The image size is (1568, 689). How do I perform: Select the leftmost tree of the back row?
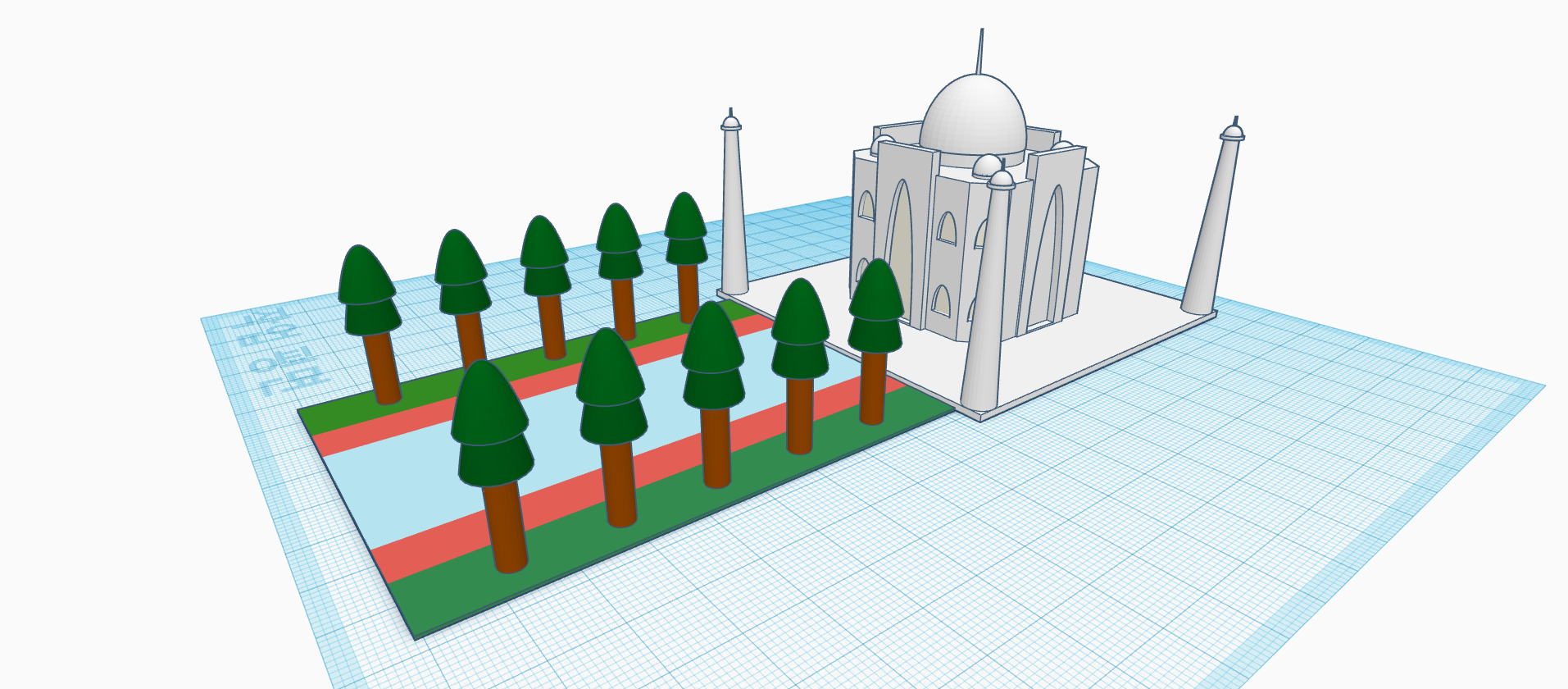[370, 324]
